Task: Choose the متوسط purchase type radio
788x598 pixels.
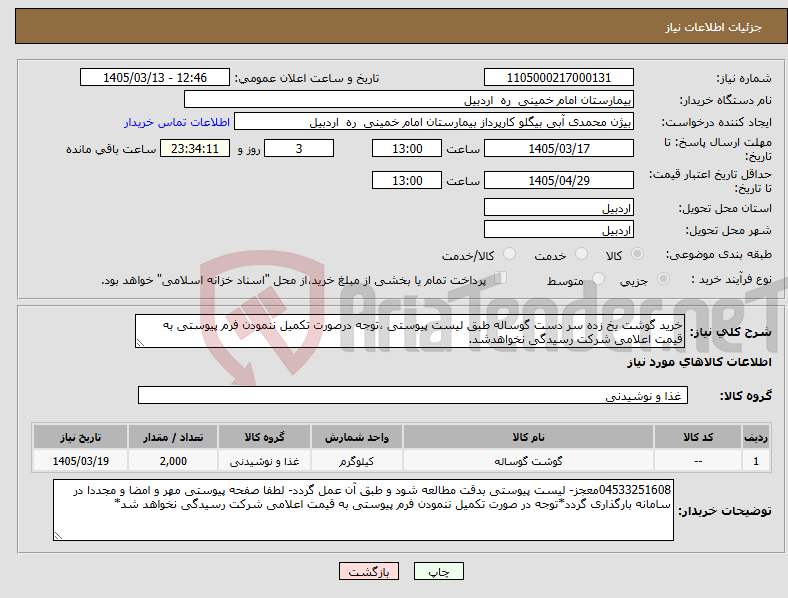Action: (x=598, y=279)
